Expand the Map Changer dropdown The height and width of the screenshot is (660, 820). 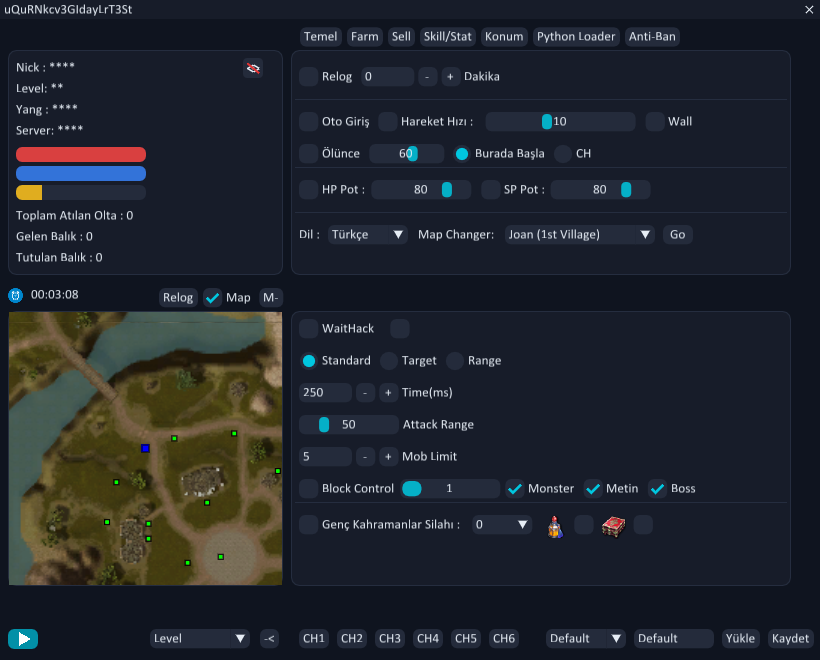579,235
